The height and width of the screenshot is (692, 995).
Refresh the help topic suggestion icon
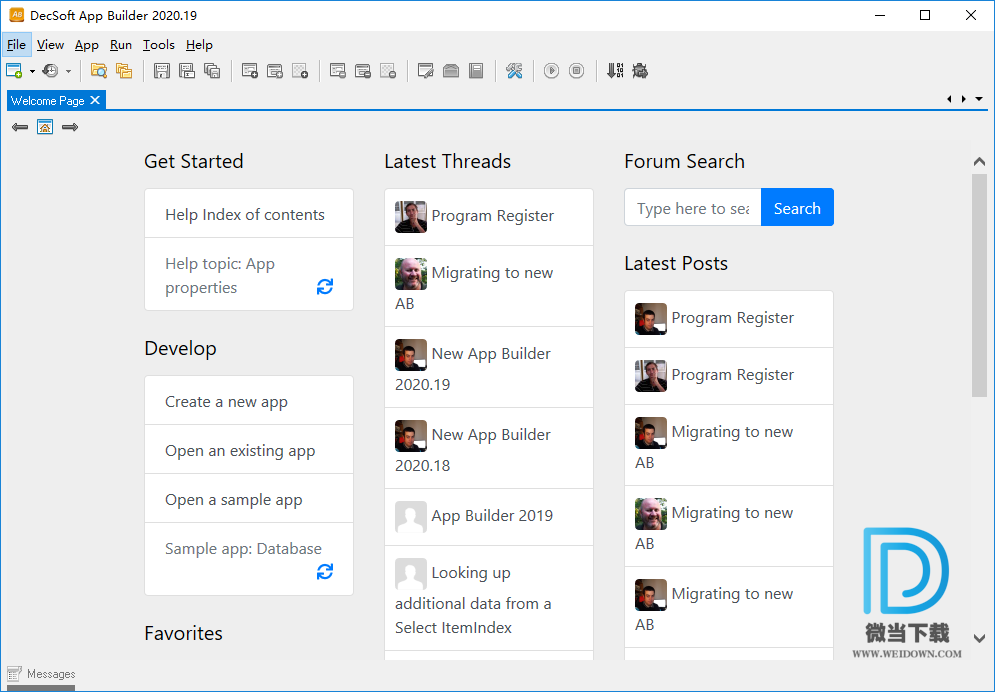325,287
